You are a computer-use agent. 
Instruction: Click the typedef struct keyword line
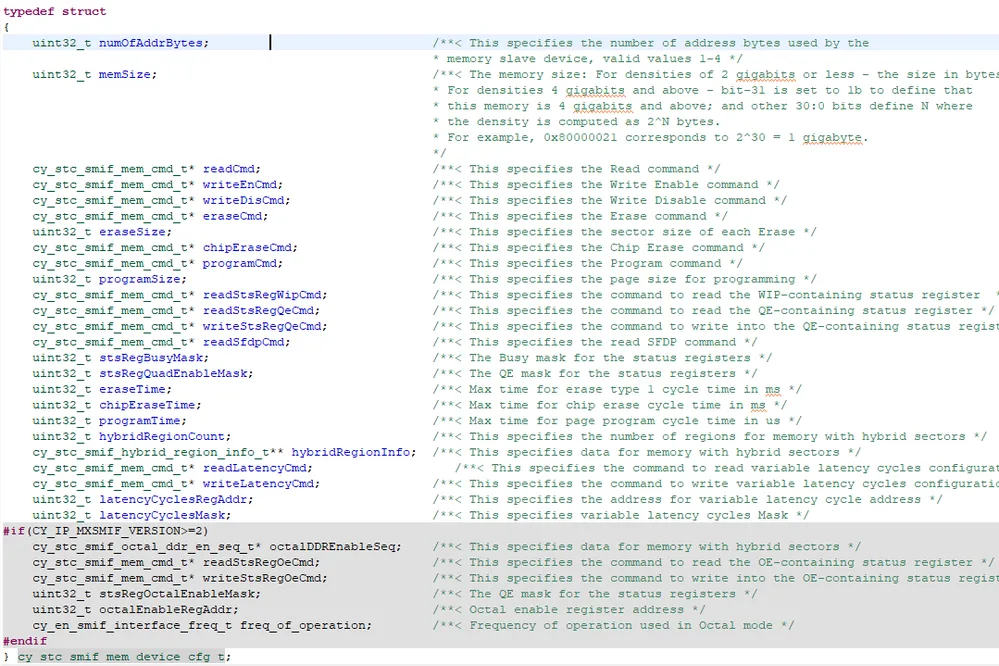55,11
